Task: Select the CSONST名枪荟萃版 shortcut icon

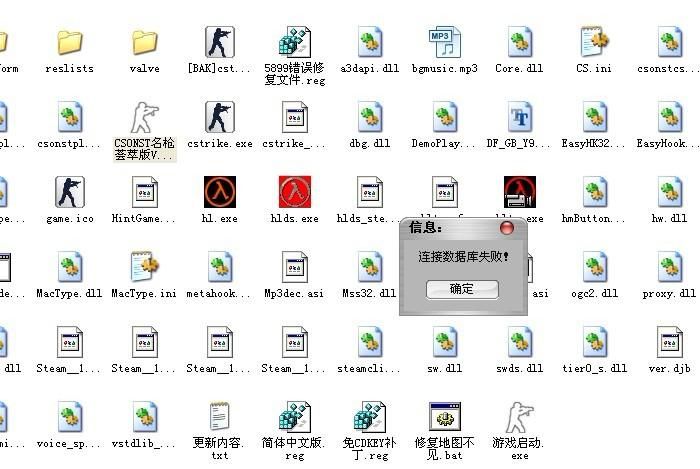Action: 145,117
